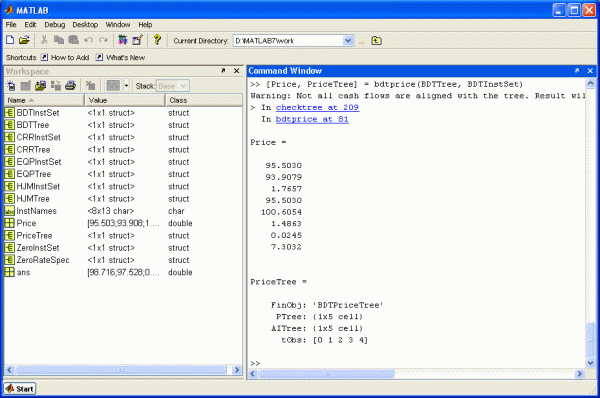The width and height of the screenshot is (600, 398).
Task: Click the New variable icon in Workspace
Action: coord(11,86)
